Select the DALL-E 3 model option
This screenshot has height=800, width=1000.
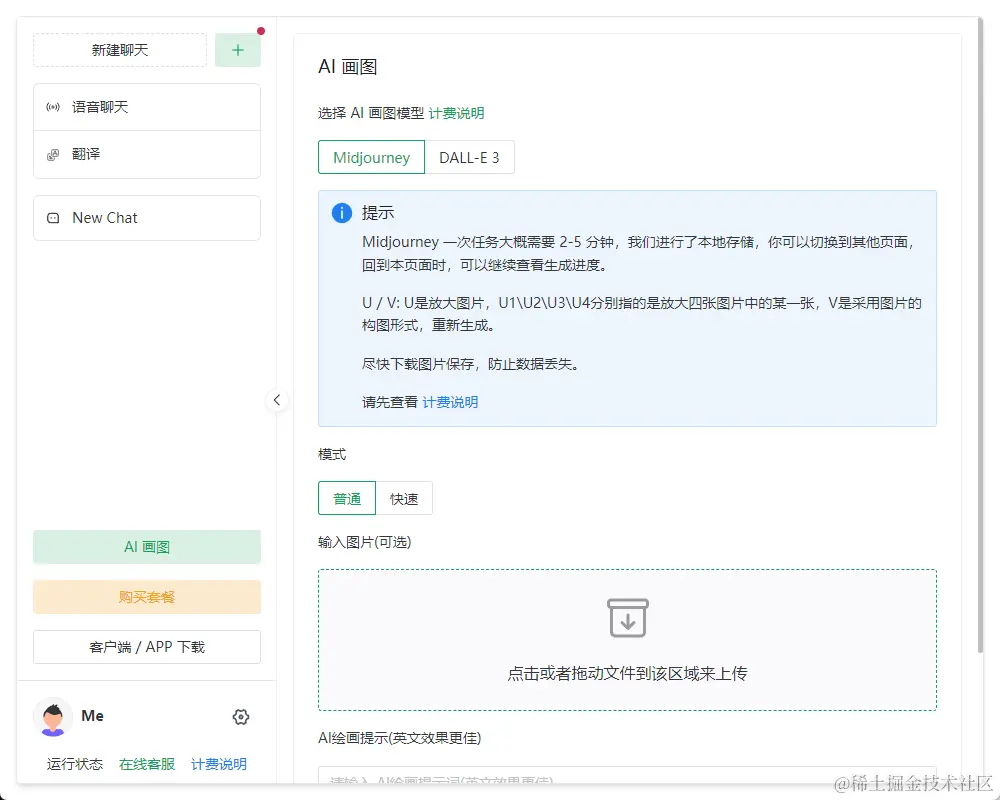pyautogui.click(x=469, y=157)
